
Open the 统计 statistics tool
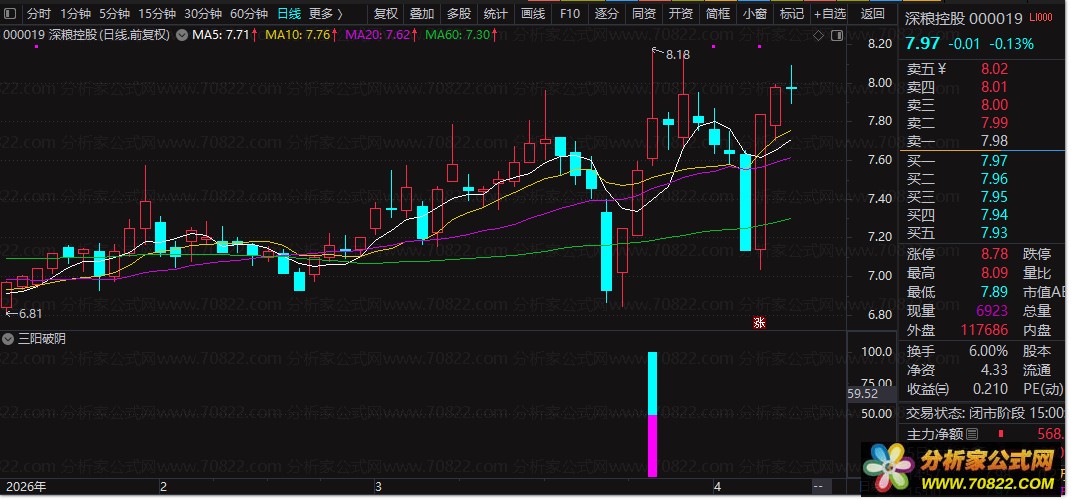point(496,14)
